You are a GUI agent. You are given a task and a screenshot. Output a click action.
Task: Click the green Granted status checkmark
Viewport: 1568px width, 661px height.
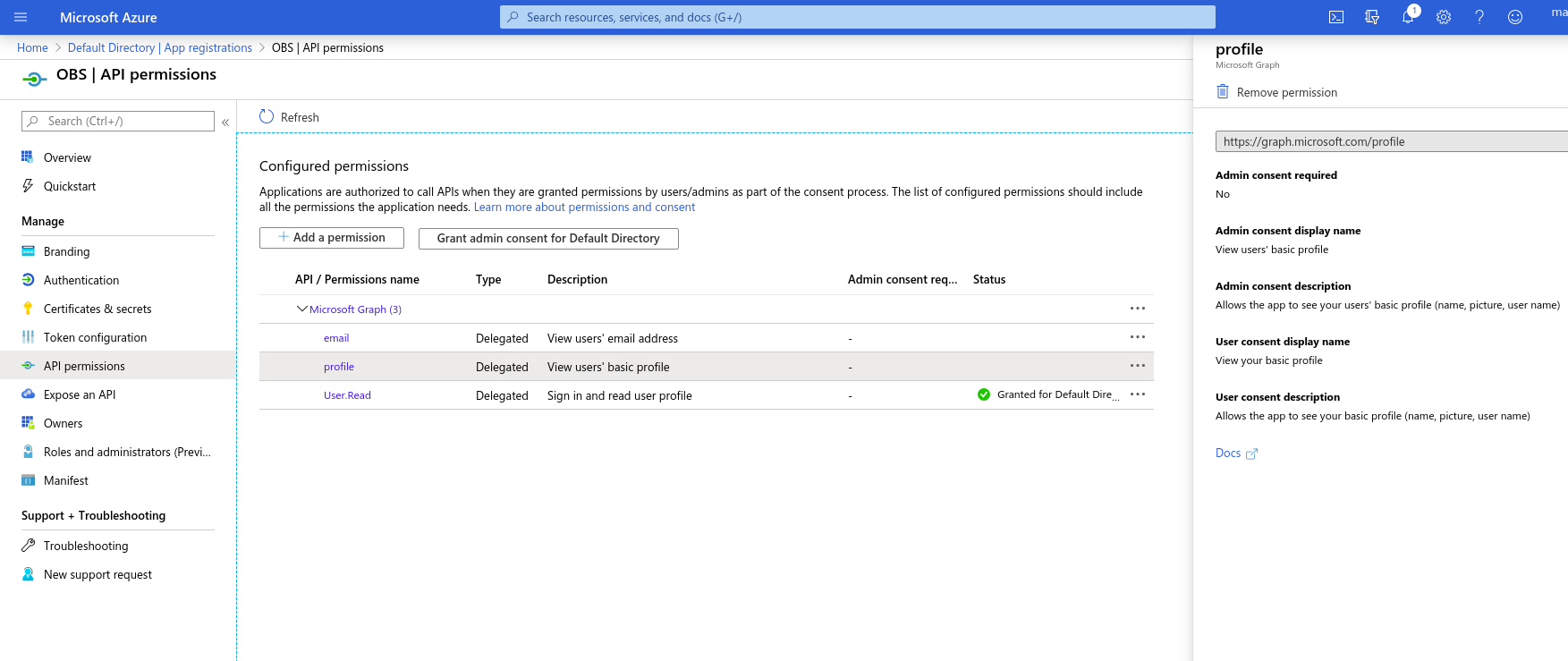[x=984, y=394]
